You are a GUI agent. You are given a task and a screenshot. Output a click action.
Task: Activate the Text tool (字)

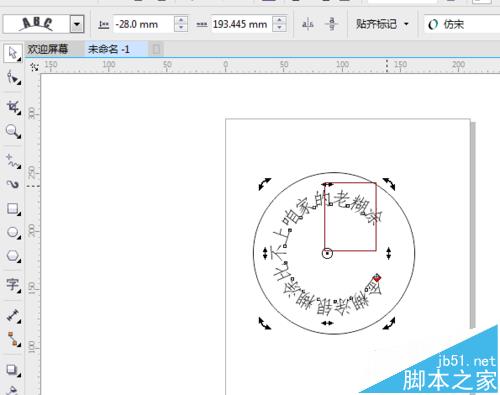(x=13, y=284)
